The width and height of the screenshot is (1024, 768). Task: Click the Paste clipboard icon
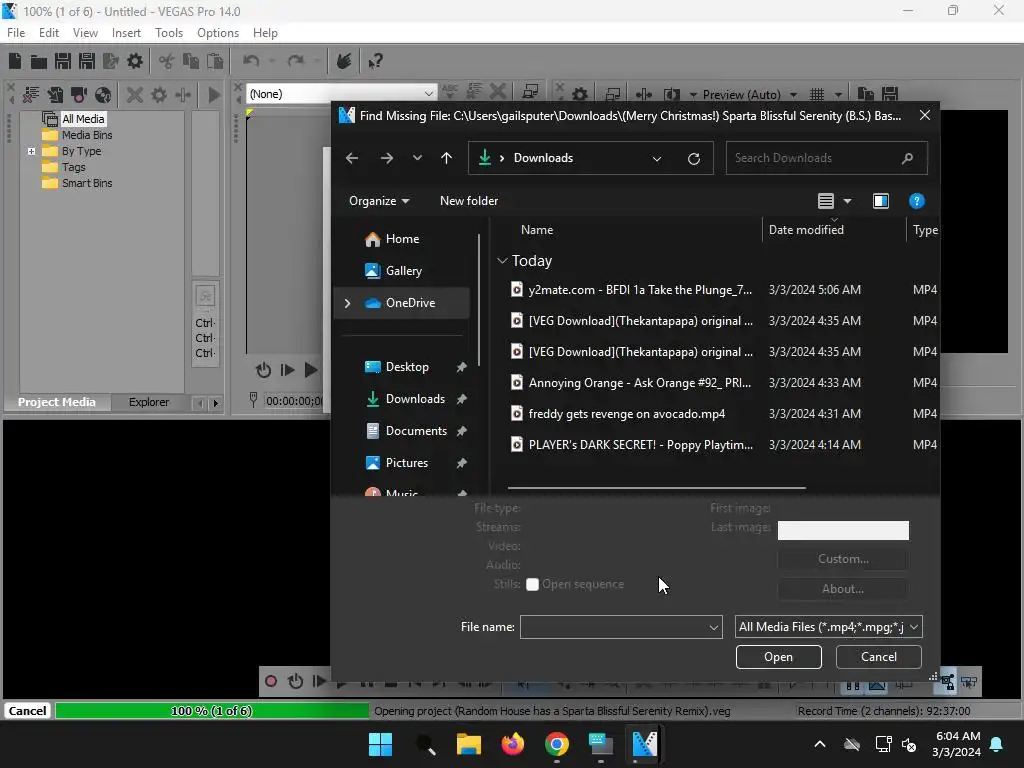(215, 61)
